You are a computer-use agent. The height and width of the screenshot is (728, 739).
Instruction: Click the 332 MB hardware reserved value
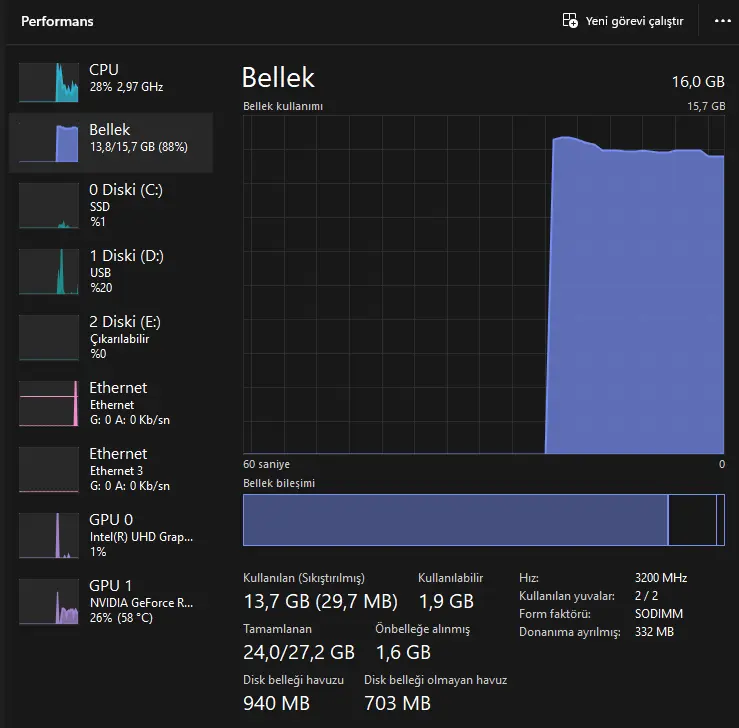654,632
